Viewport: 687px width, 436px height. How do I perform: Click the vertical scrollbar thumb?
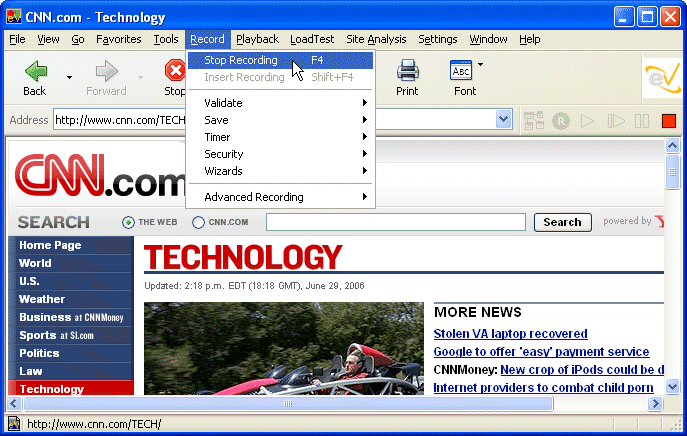click(673, 172)
